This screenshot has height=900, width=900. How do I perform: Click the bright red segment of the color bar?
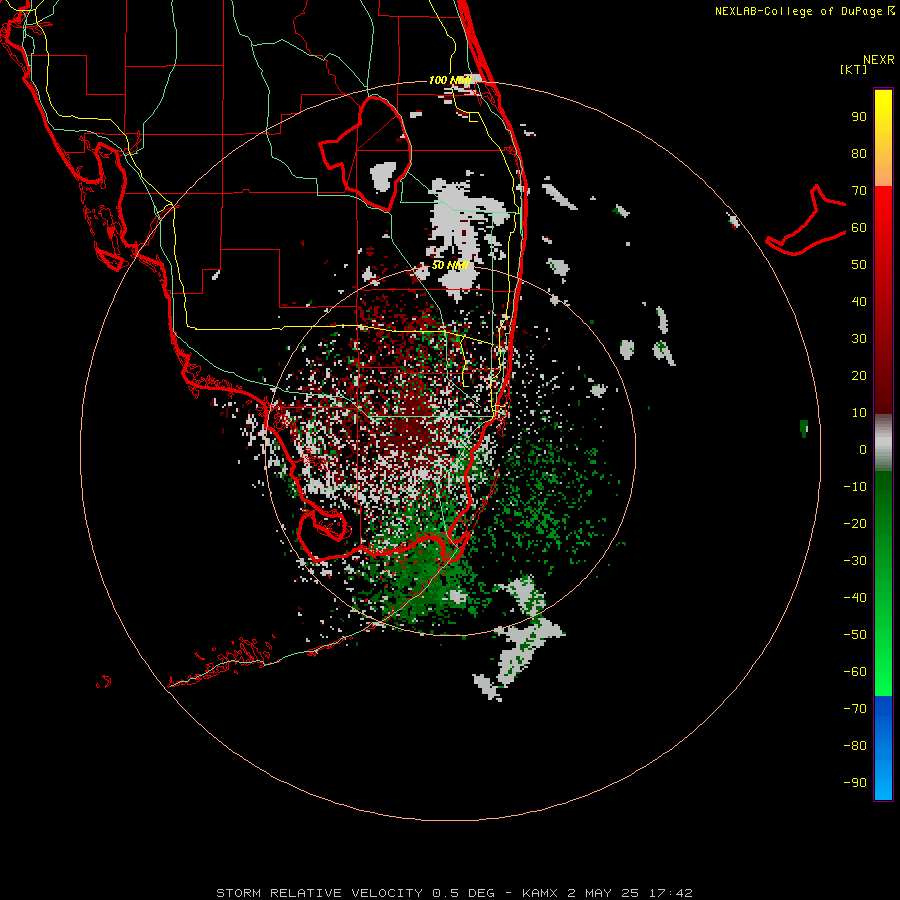tap(883, 298)
